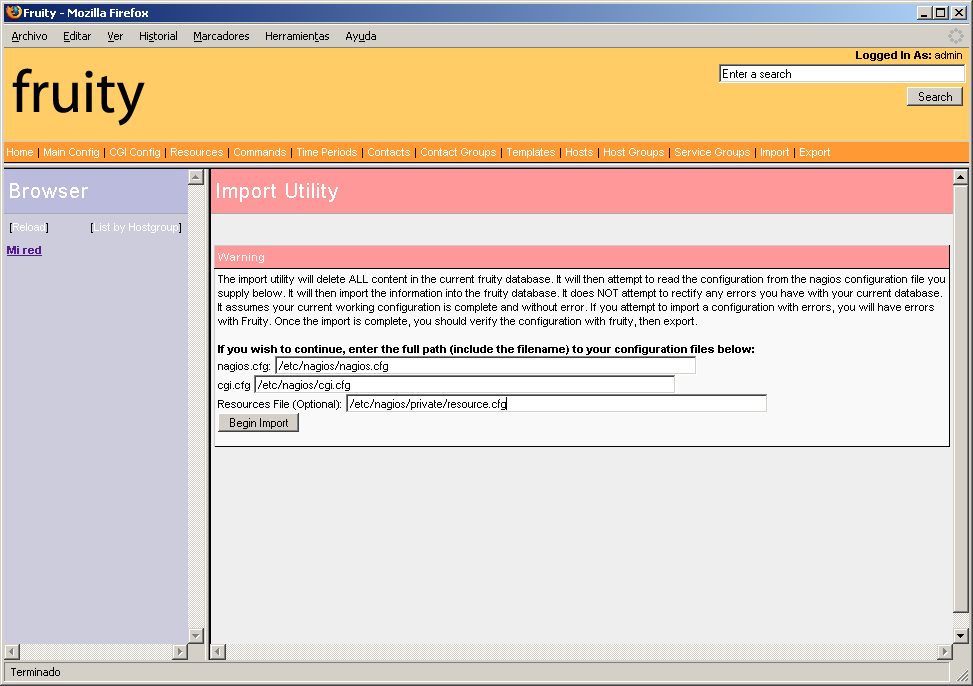Go to the Home nav link
Viewport: 973px width, 686px height.
(x=20, y=152)
